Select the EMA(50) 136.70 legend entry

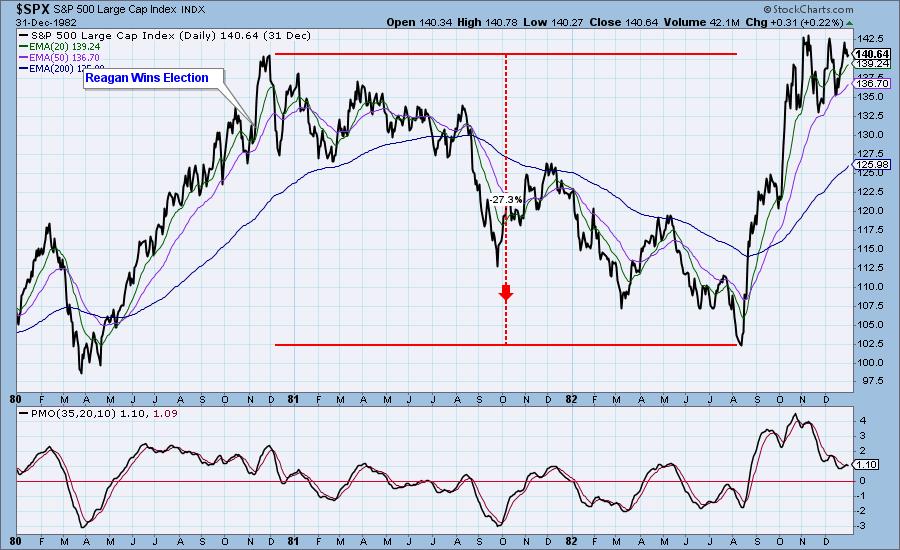point(60,57)
